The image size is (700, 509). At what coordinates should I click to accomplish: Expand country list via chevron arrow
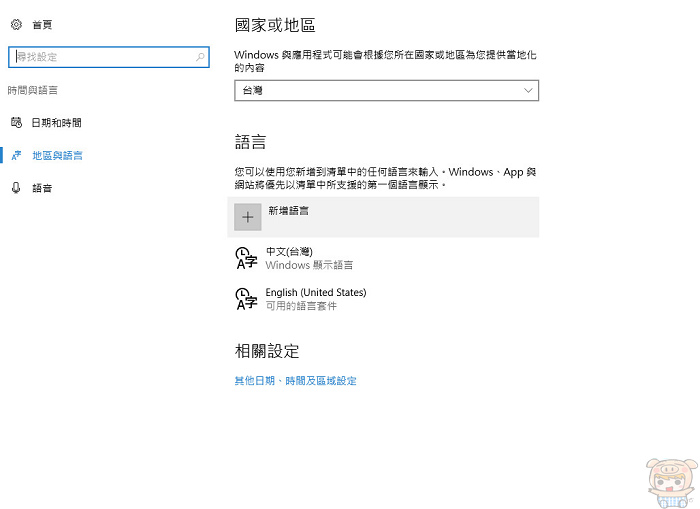528,91
